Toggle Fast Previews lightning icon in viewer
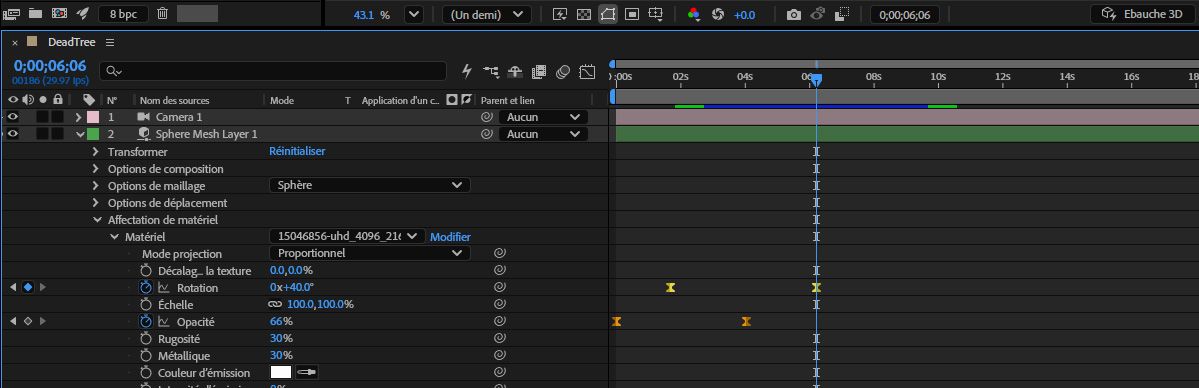The width and height of the screenshot is (1199, 388). 560,15
